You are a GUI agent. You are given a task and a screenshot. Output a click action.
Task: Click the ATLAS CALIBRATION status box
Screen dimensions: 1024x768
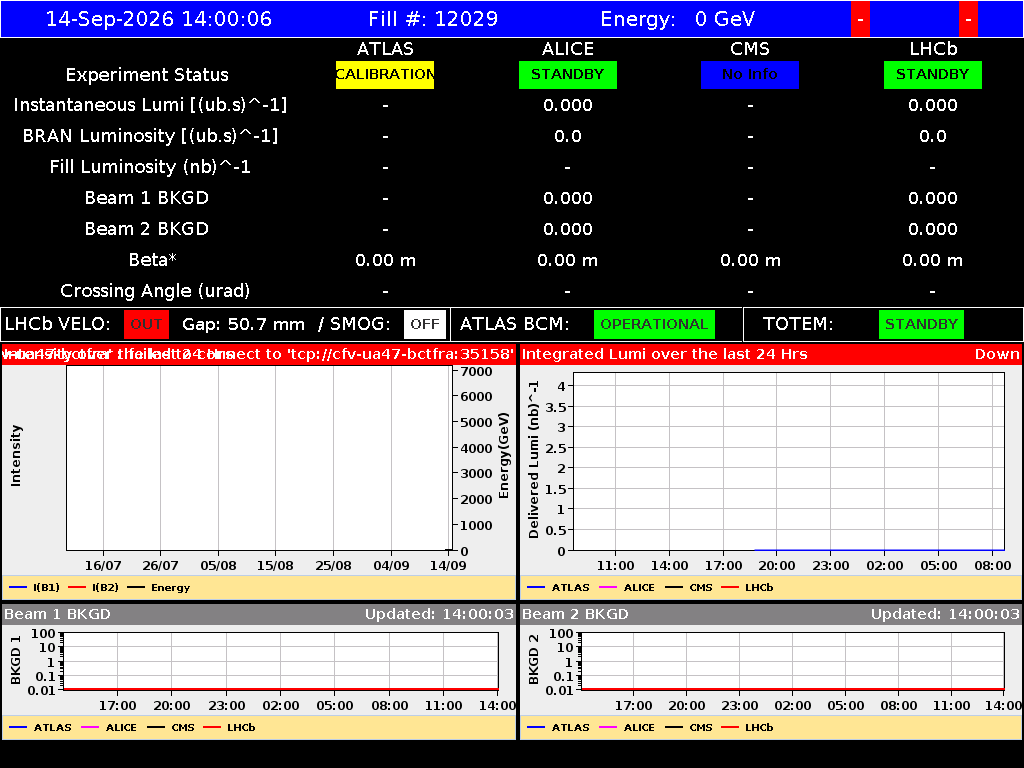pyautogui.click(x=385, y=74)
